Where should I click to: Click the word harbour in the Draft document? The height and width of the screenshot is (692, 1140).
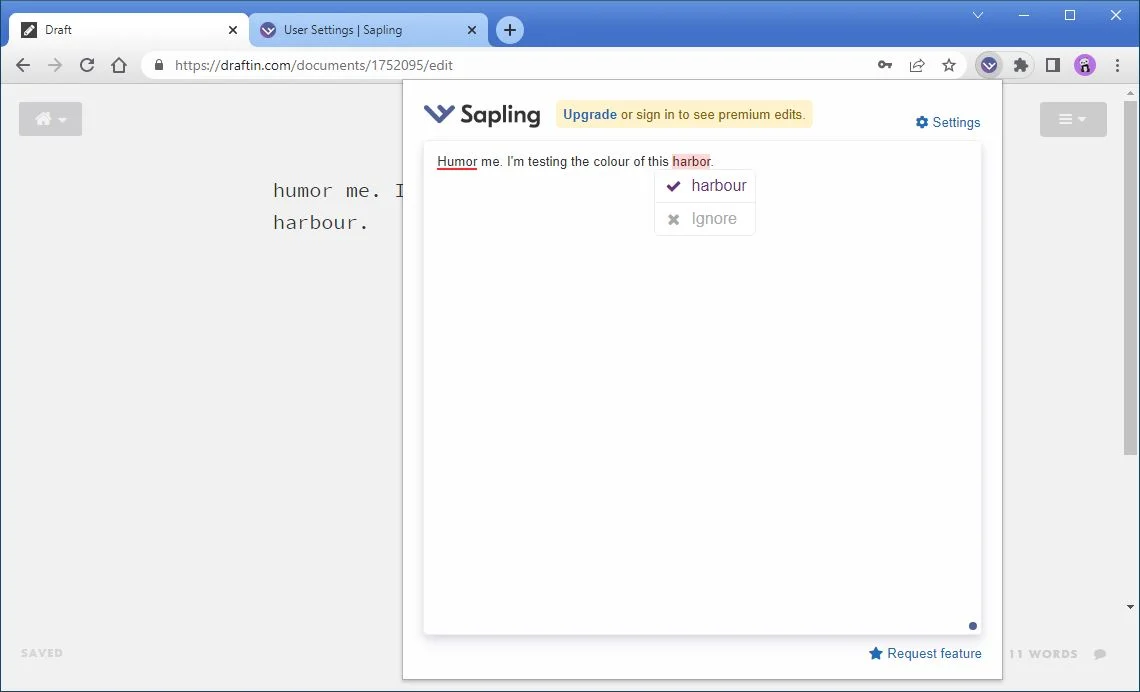pyautogui.click(x=315, y=222)
